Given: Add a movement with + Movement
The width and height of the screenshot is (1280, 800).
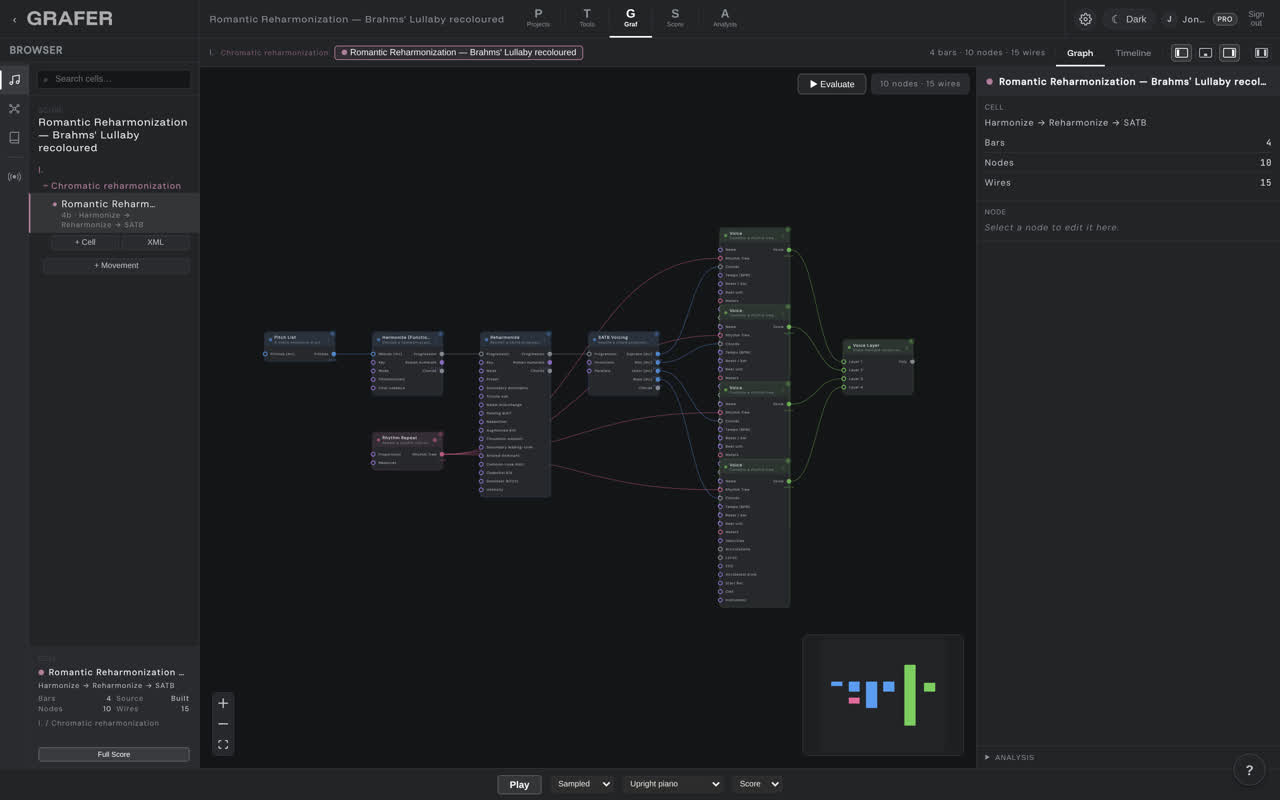Looking at the screenshot, I should point(116,265).
